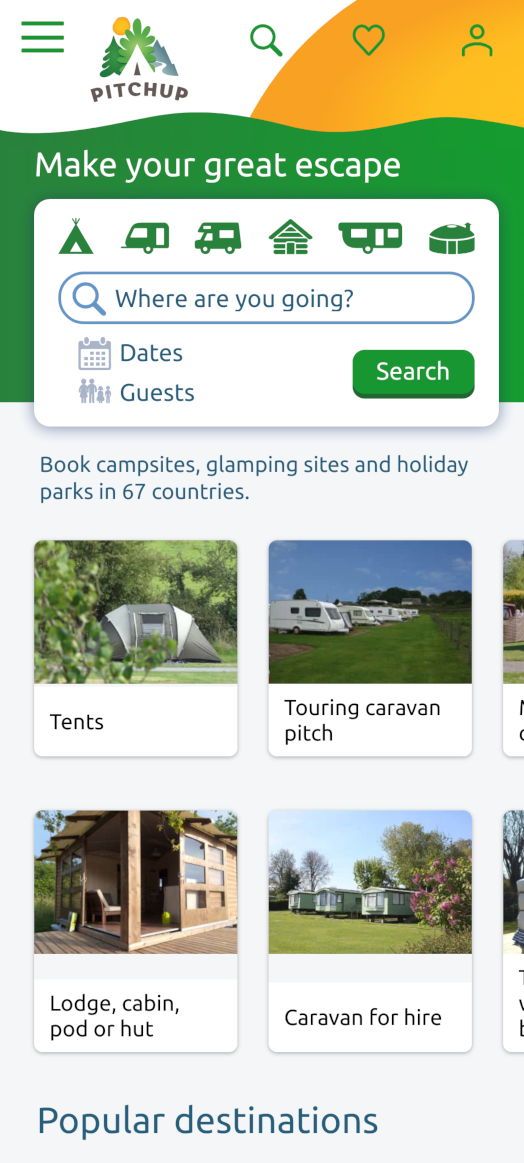Open the Guests selector

pyautogui.click(x=137, y=392)
